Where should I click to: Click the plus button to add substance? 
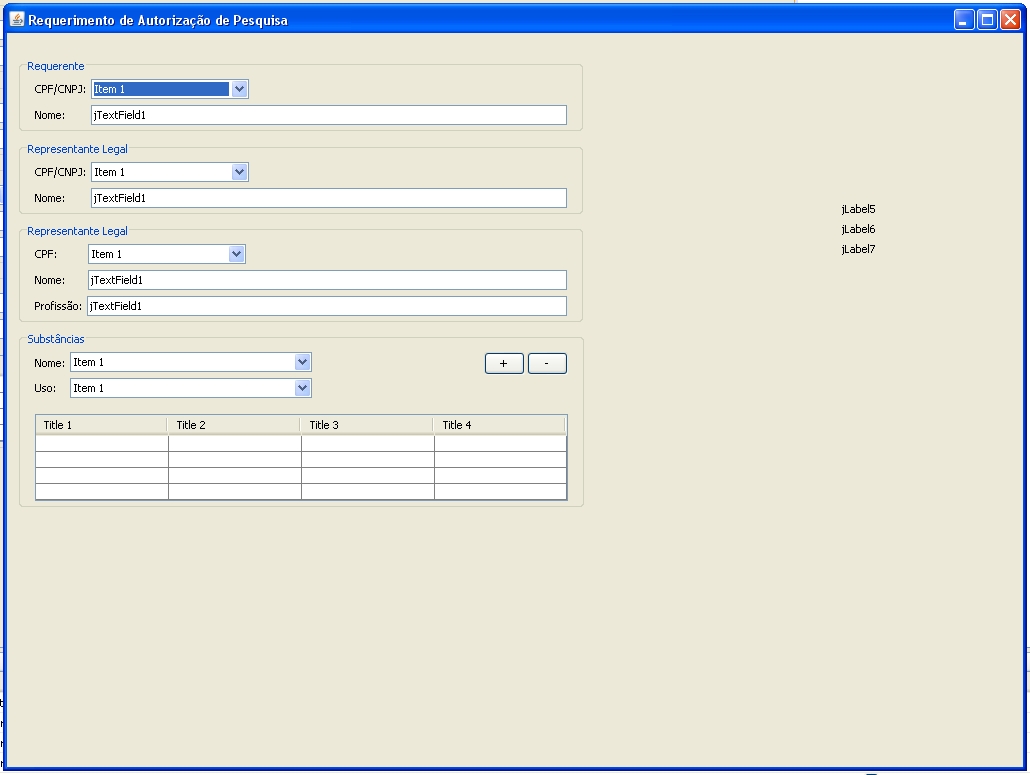coord(504,363)
